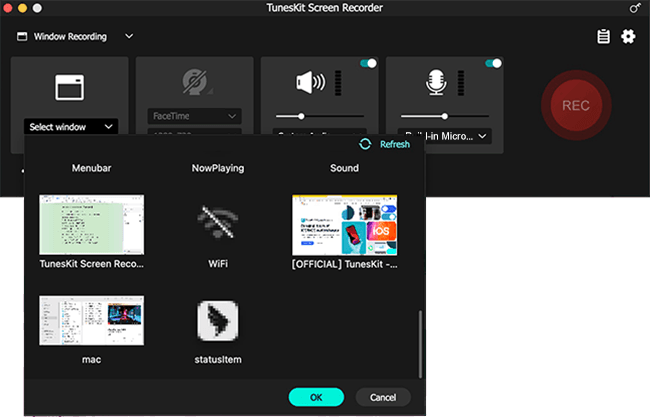Viewport: 650px width, 418px height.
Task: Adjust the system audio volume slider
Action: click(320, 117)
